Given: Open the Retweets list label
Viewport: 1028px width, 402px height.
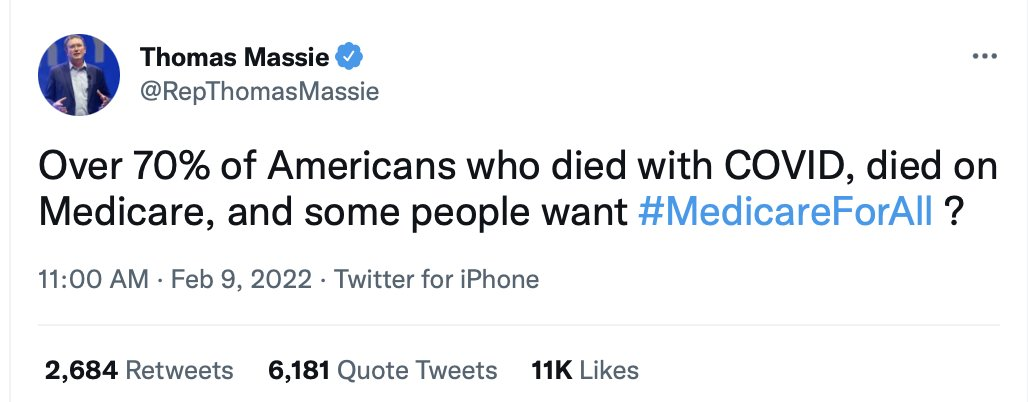Looking at the screenshot, I should tap(181, 371).
